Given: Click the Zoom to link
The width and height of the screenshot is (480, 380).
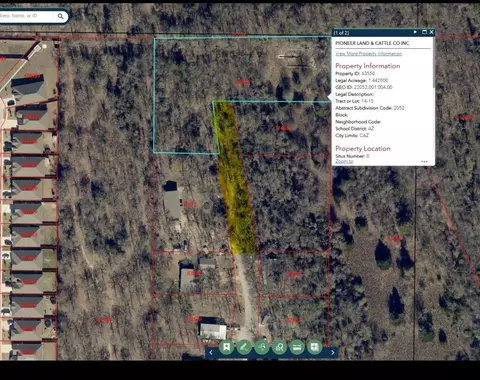Looking at the screenshot, I should pyautogui.click(x=344, y=161).
